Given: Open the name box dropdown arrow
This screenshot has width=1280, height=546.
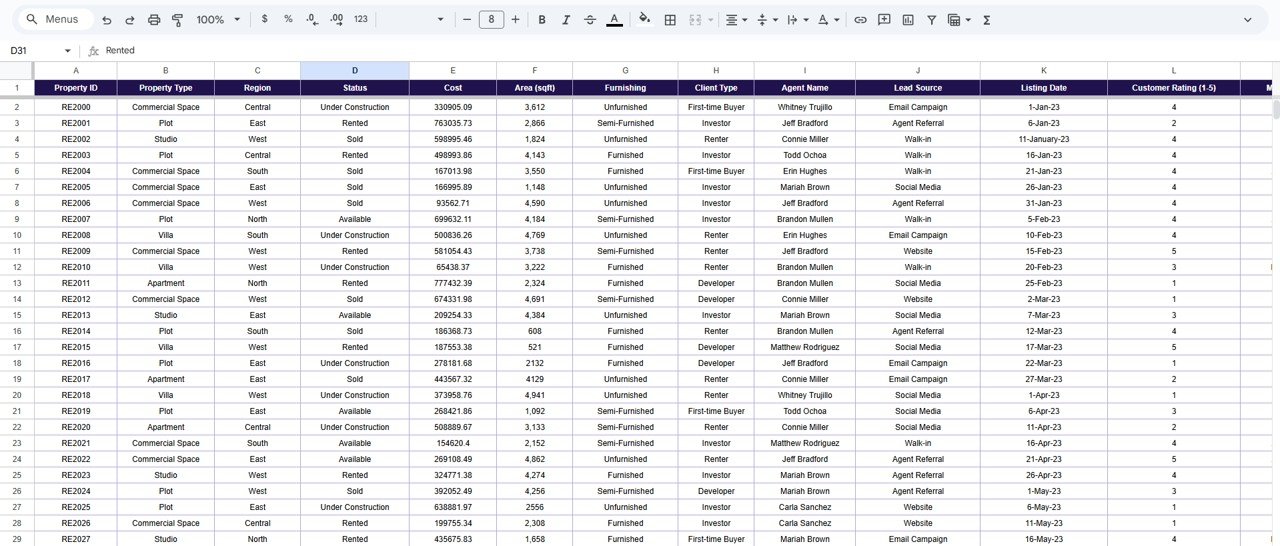Looking at the screenshot, I should pyautogui.click(x=68, y=51).
